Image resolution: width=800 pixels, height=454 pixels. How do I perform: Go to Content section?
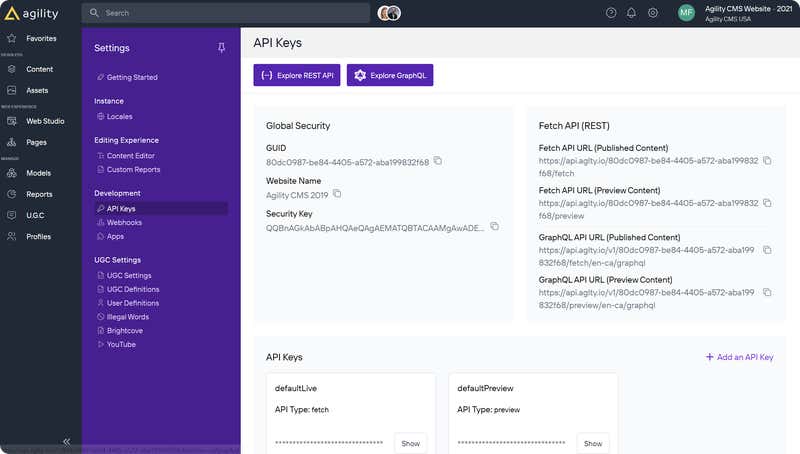click(x=30, y=69)
